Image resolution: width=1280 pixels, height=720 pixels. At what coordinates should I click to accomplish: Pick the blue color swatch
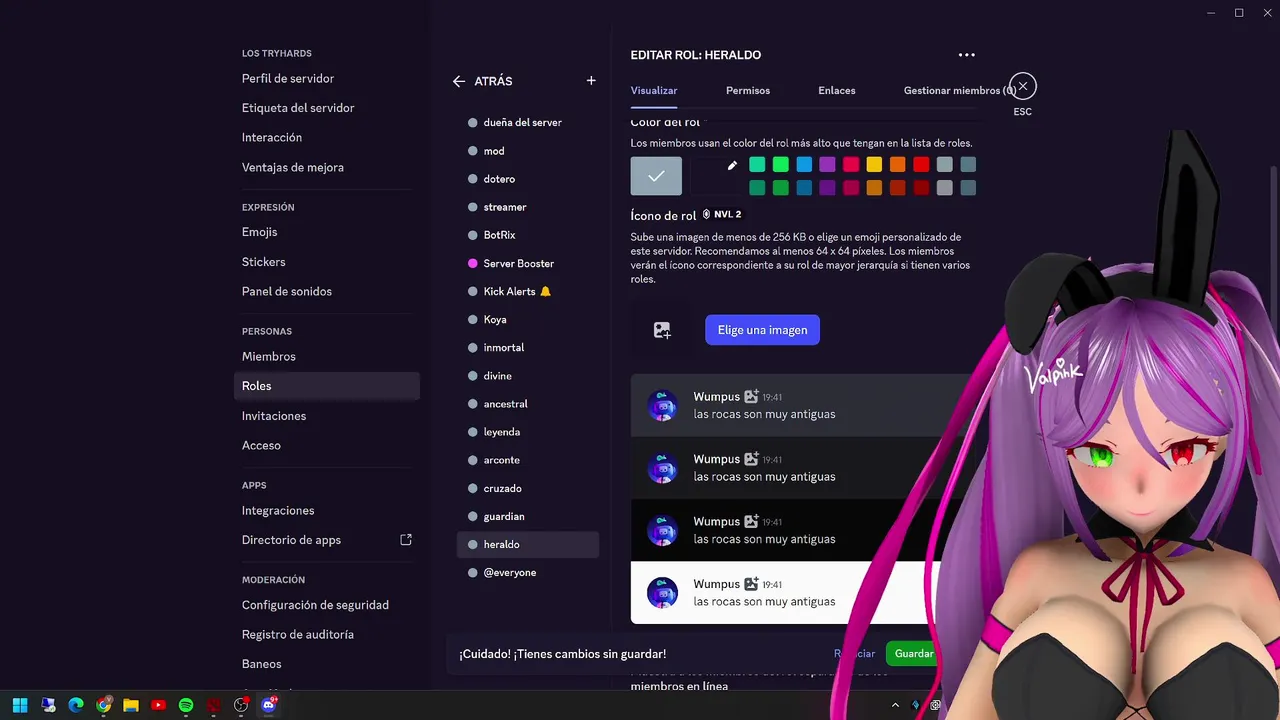coord(804,164)
